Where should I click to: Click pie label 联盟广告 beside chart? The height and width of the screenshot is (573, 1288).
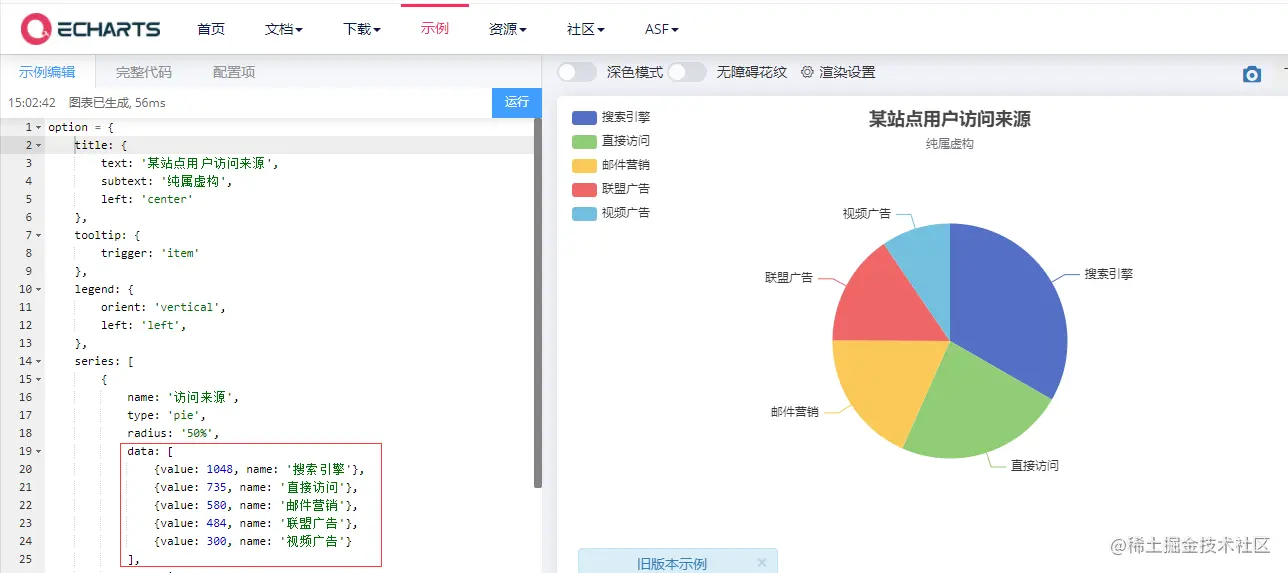pos(789,277)
